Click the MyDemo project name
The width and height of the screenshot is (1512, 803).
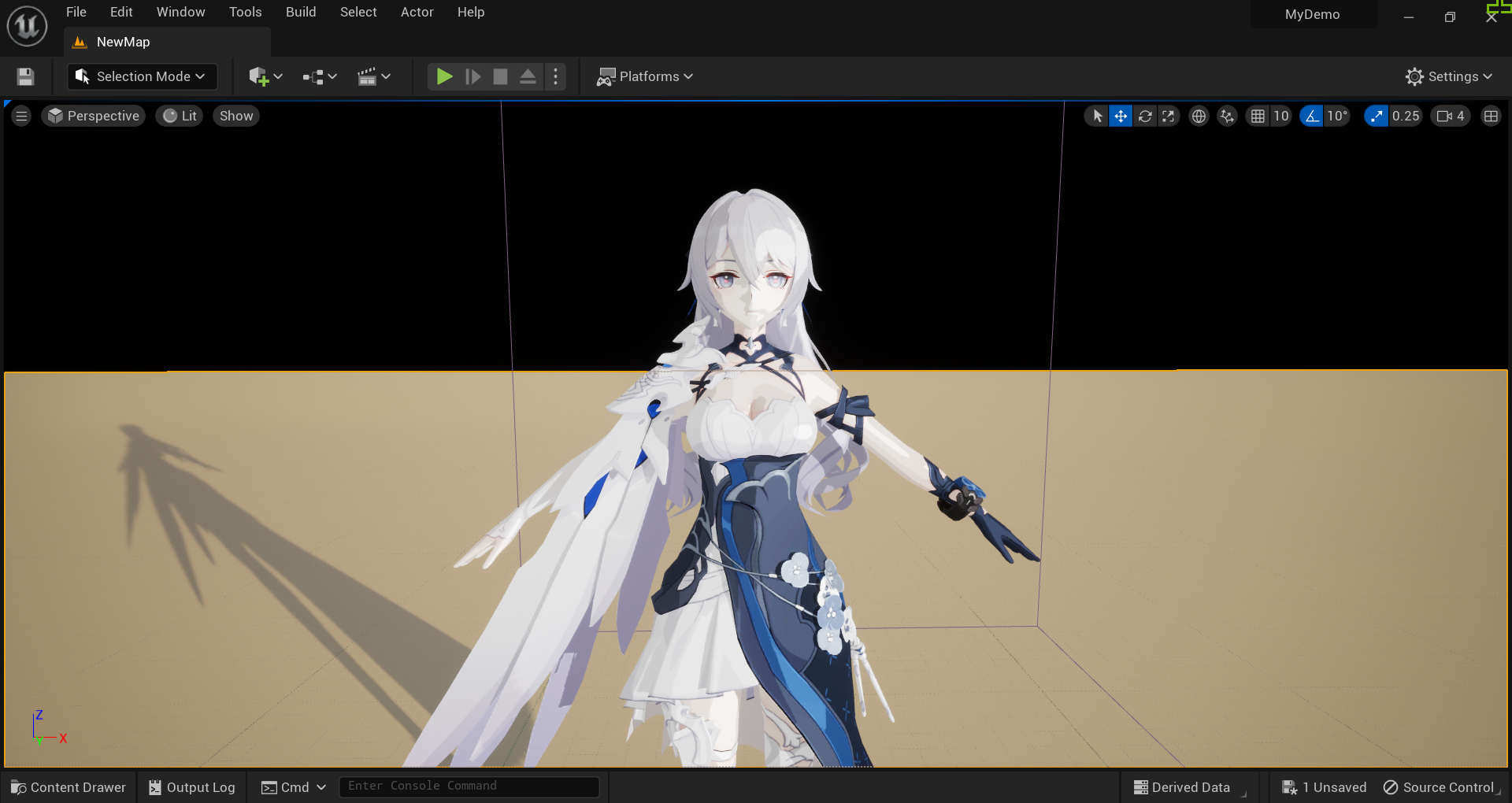[1313, 14]
